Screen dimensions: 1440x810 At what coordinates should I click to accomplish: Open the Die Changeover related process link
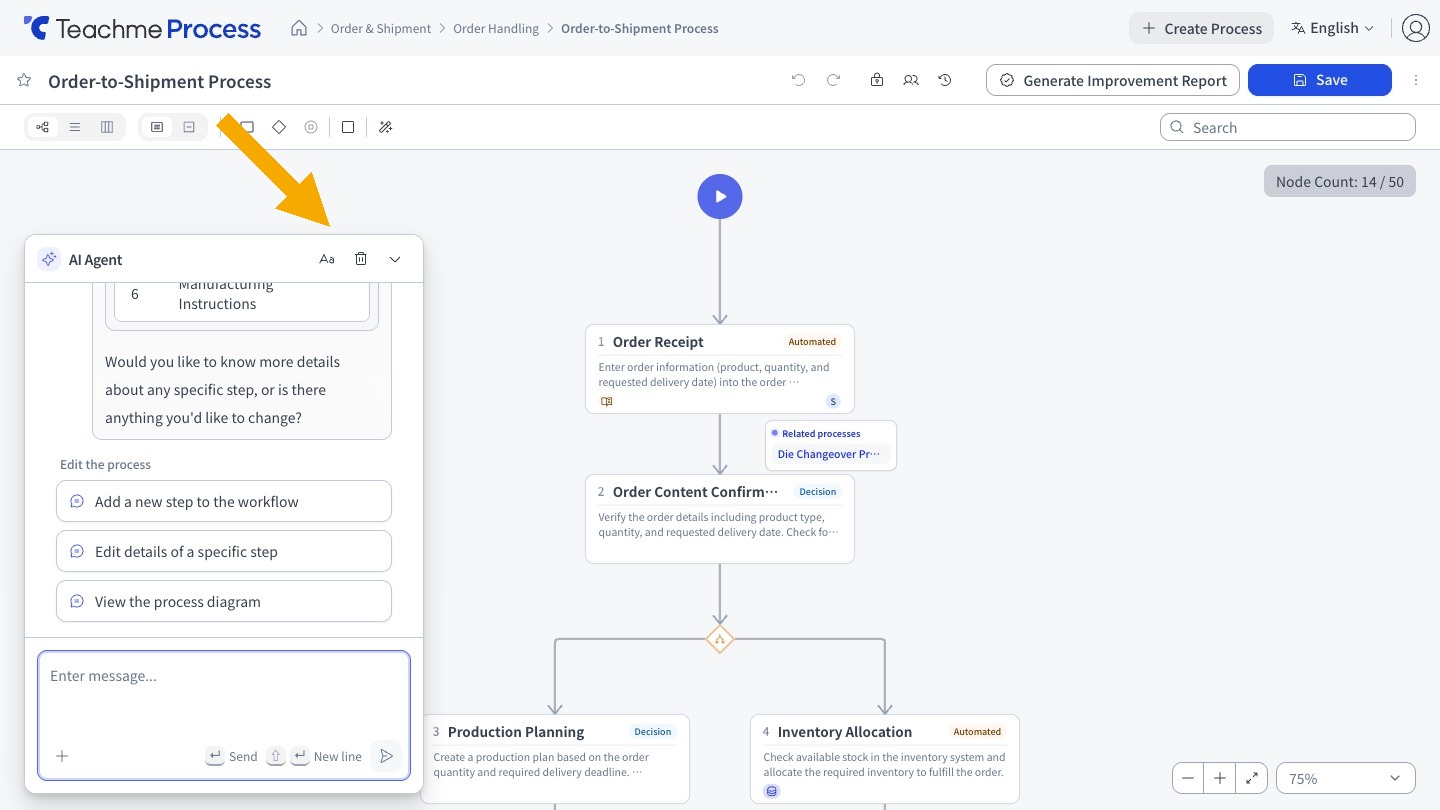829,454
